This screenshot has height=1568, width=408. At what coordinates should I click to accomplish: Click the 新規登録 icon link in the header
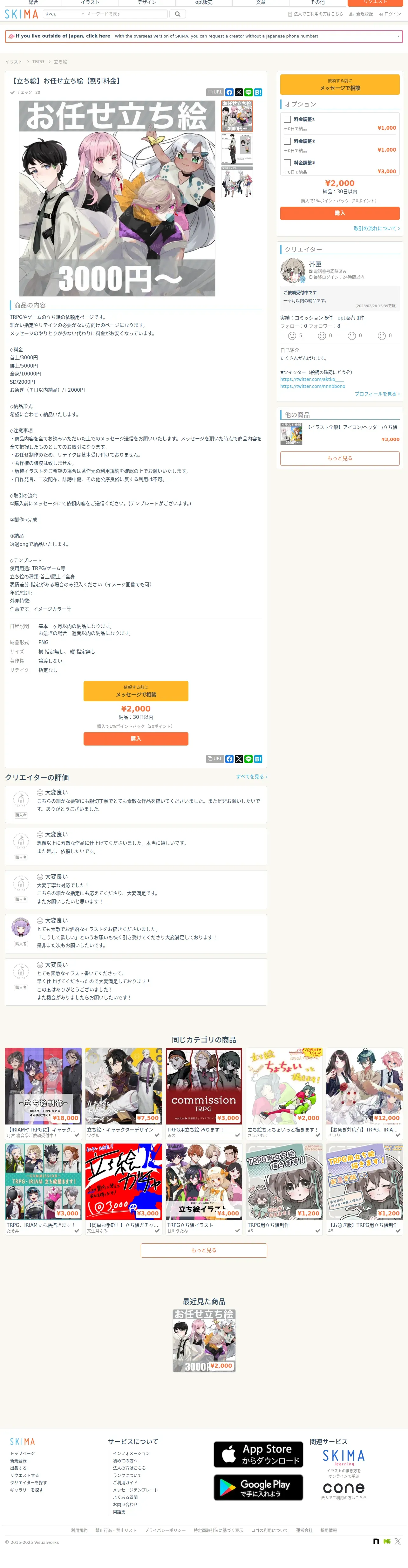pos(361,14)
